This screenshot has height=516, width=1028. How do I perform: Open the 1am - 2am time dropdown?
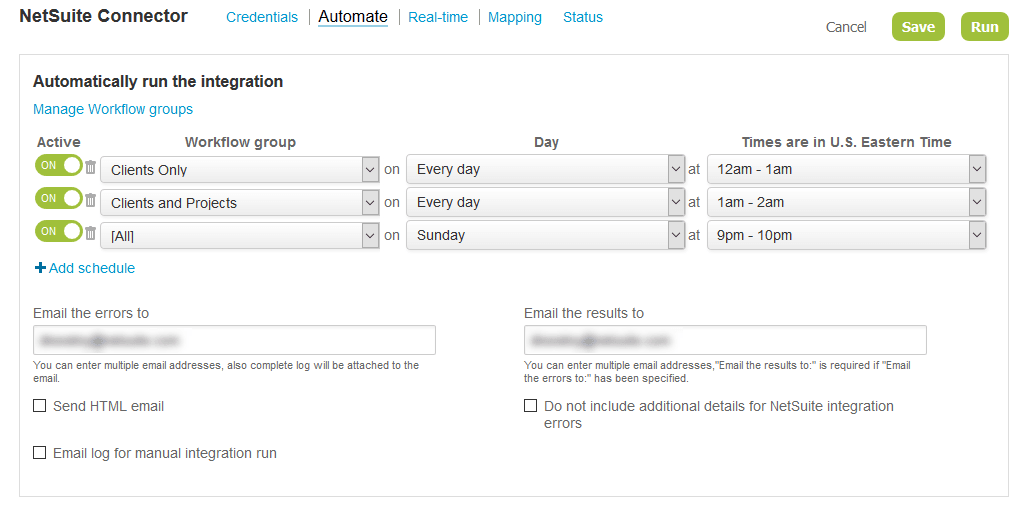[846, 202]
